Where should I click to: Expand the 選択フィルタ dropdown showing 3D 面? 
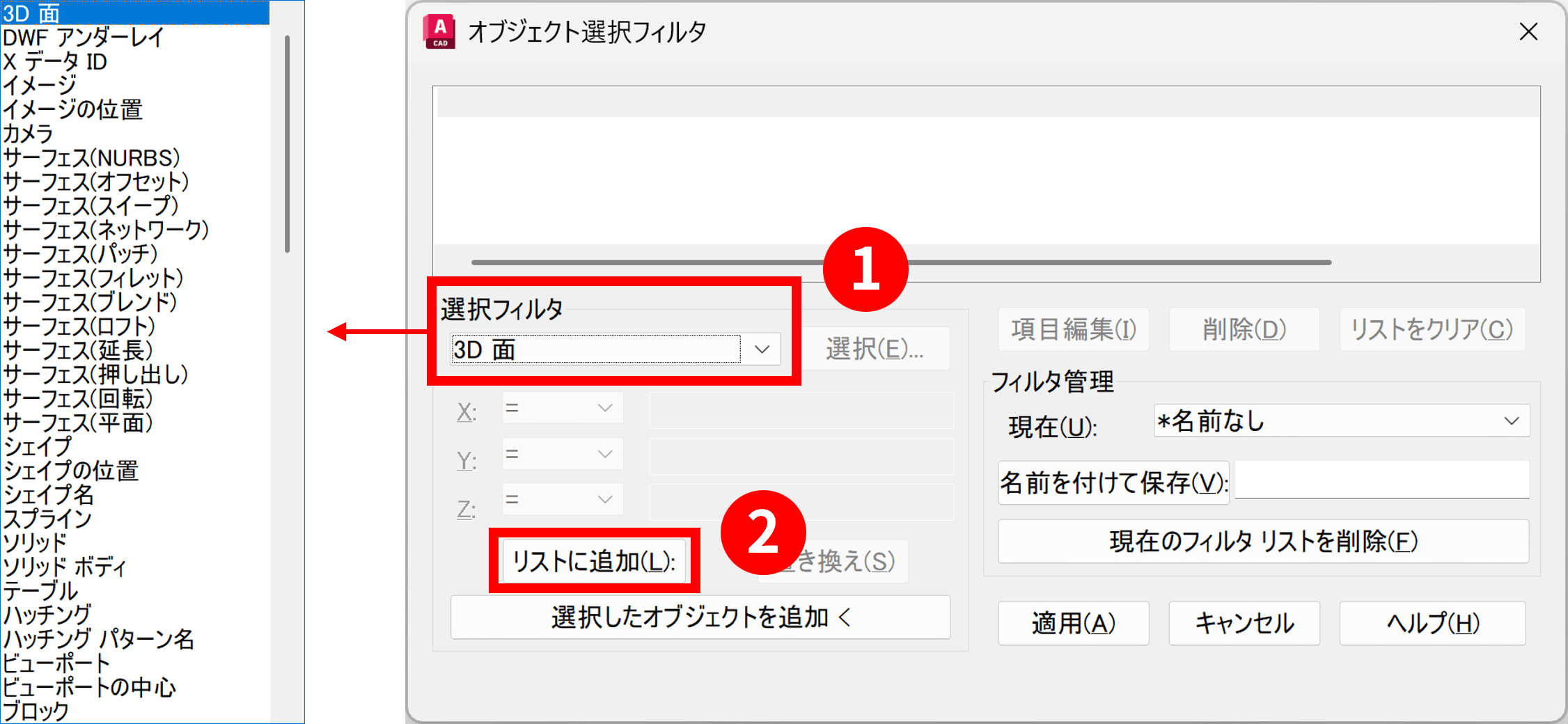click(762, 349)
